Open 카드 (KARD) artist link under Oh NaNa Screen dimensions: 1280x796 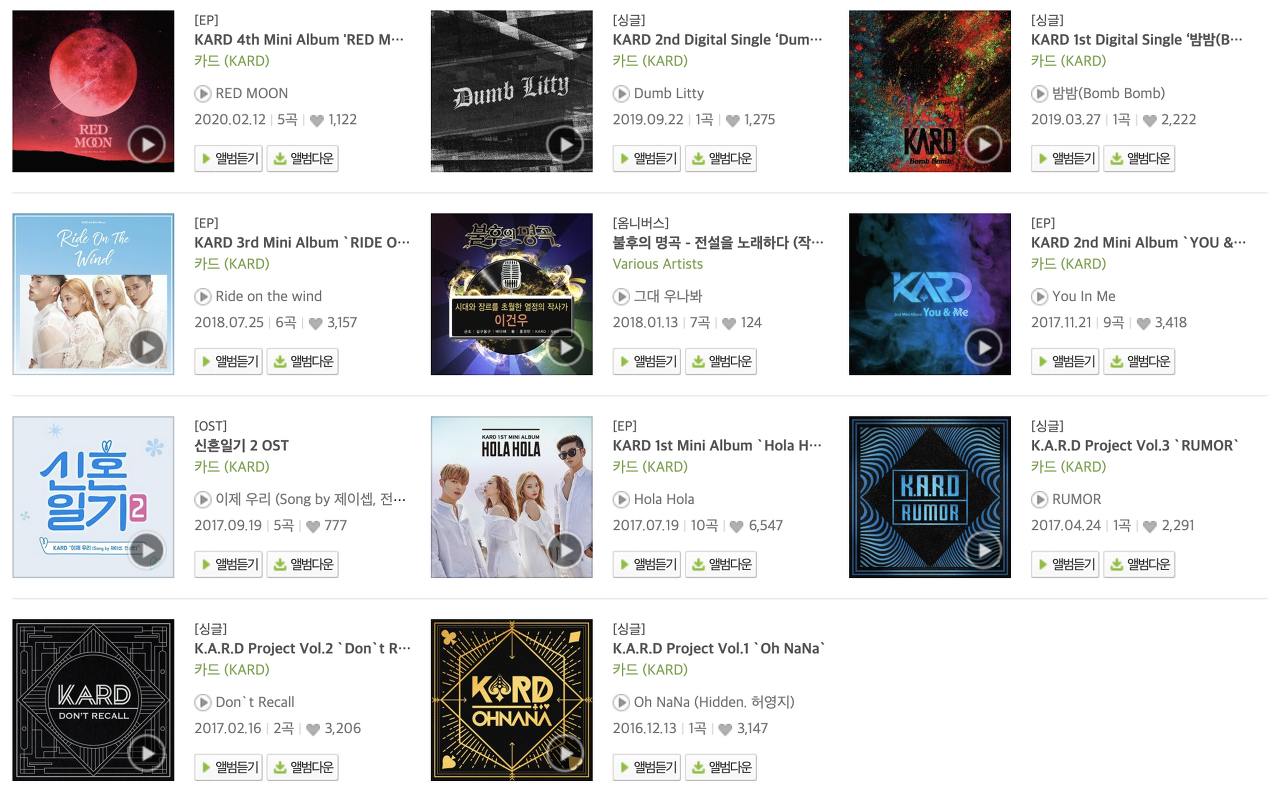pos(650,670)
